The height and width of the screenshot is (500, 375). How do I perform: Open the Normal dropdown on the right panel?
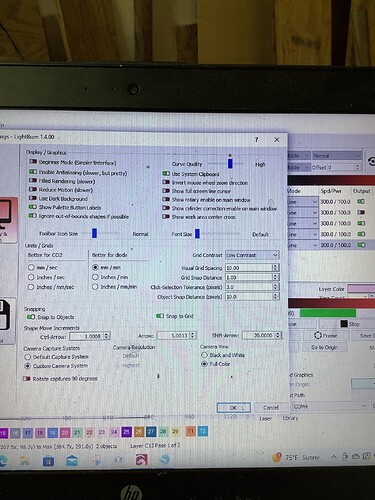[336, 156]
